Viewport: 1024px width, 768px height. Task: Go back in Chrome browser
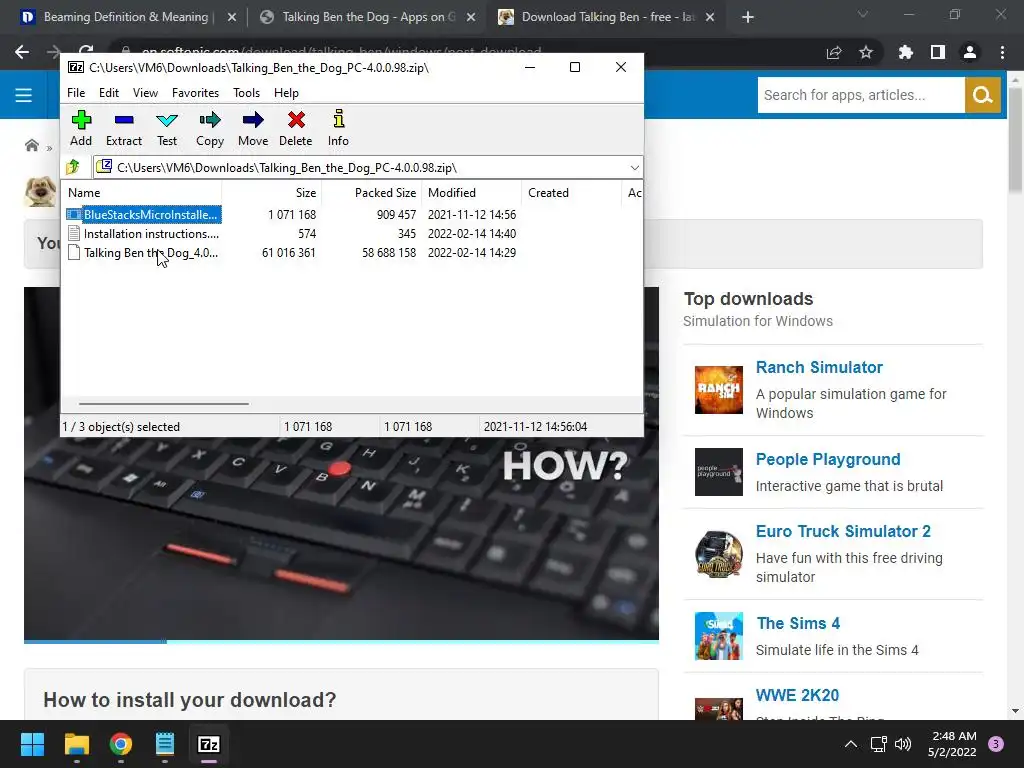22,52
